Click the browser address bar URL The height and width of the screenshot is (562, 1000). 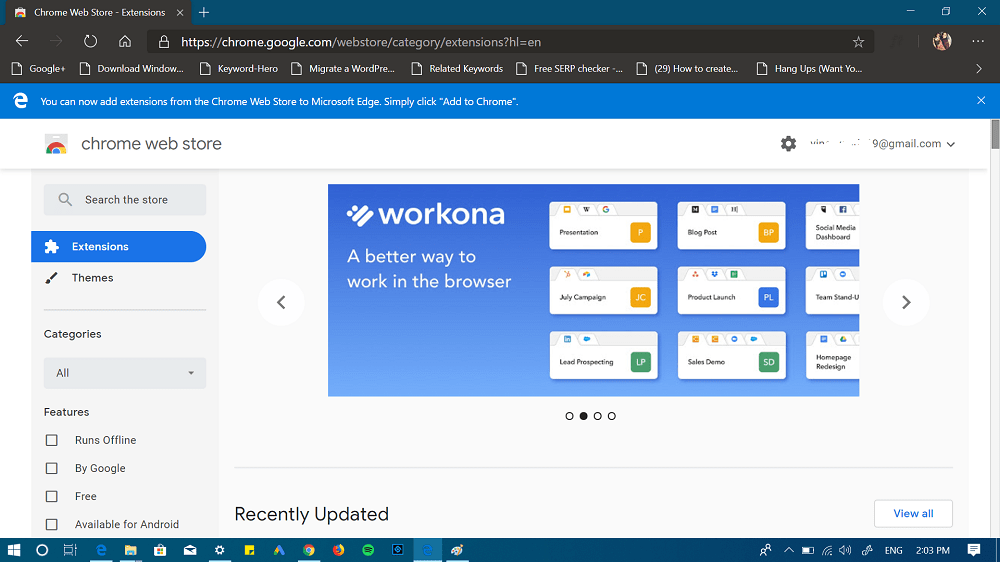[361, 42]
